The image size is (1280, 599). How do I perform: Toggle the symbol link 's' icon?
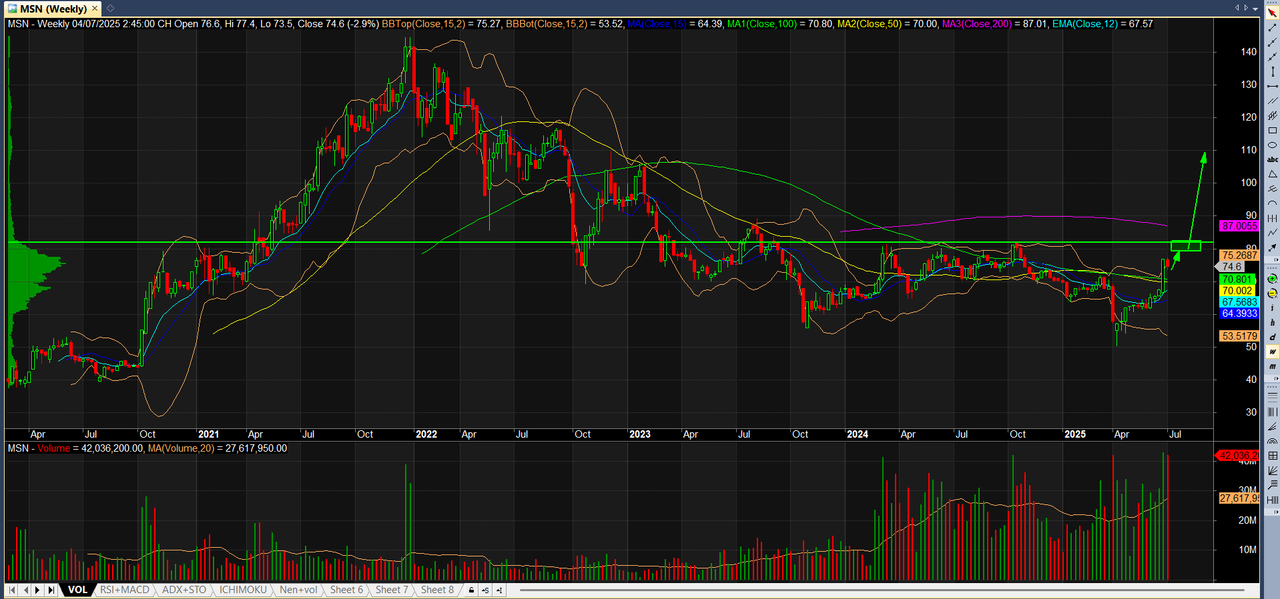(486, 590)
